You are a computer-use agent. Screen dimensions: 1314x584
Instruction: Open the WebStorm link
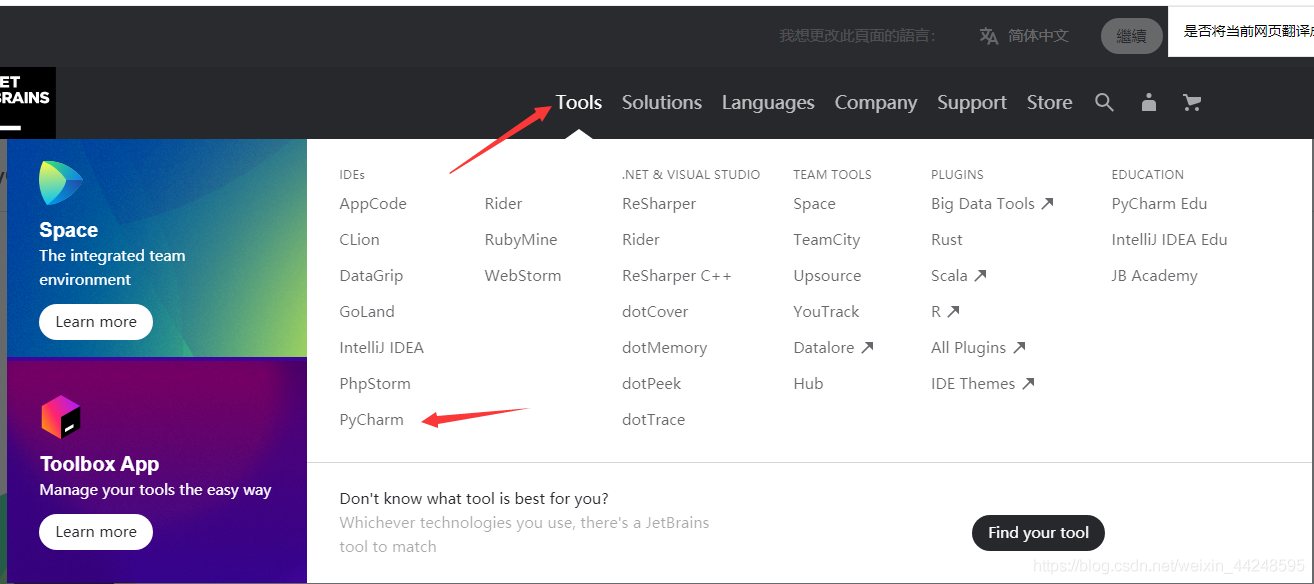pos(523,276)
